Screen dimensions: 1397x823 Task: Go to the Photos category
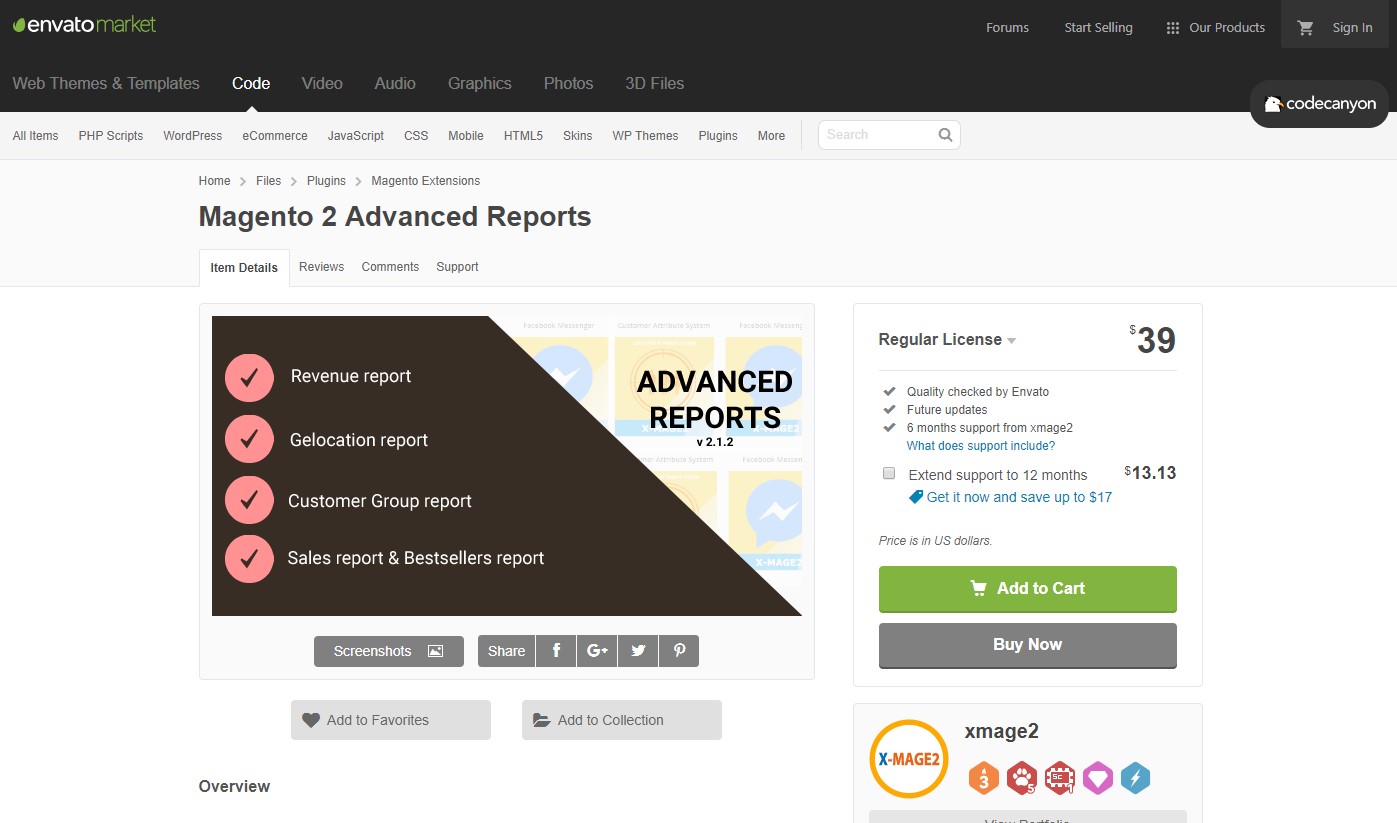point(569,84)
